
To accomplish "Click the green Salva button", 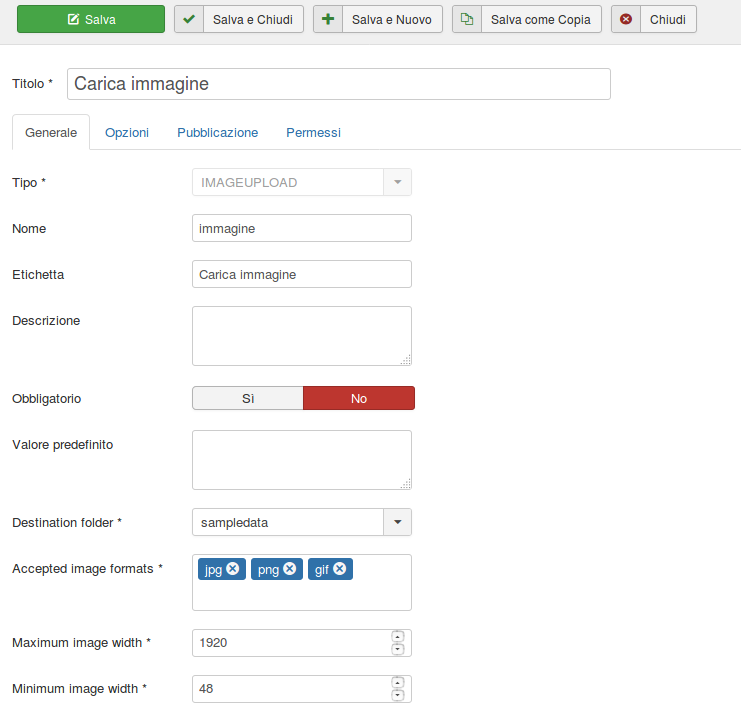I will 91,19.
